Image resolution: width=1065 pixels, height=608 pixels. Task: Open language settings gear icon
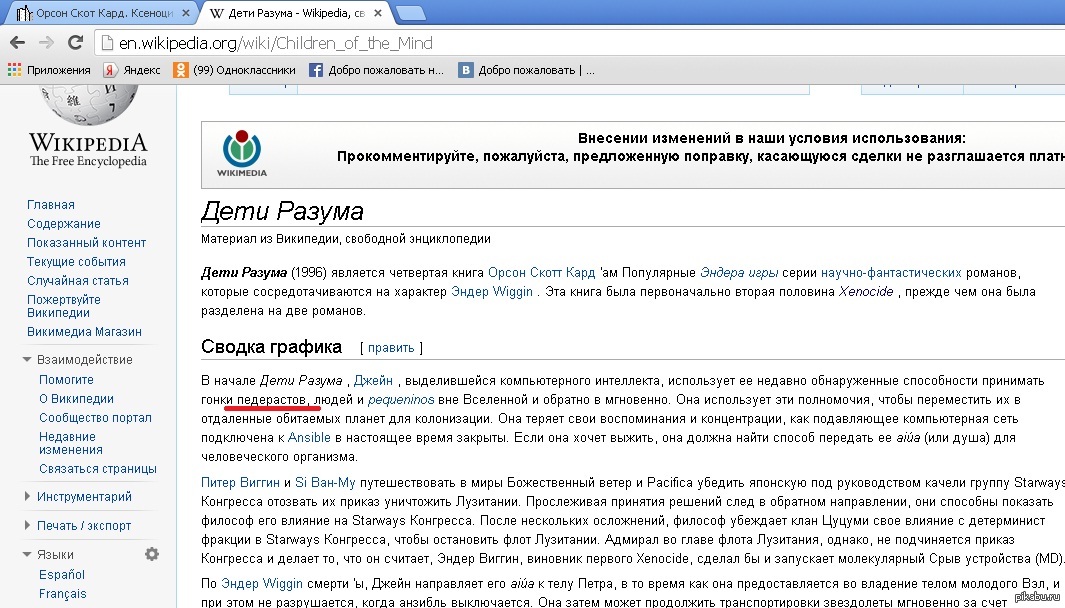(151, 554)
